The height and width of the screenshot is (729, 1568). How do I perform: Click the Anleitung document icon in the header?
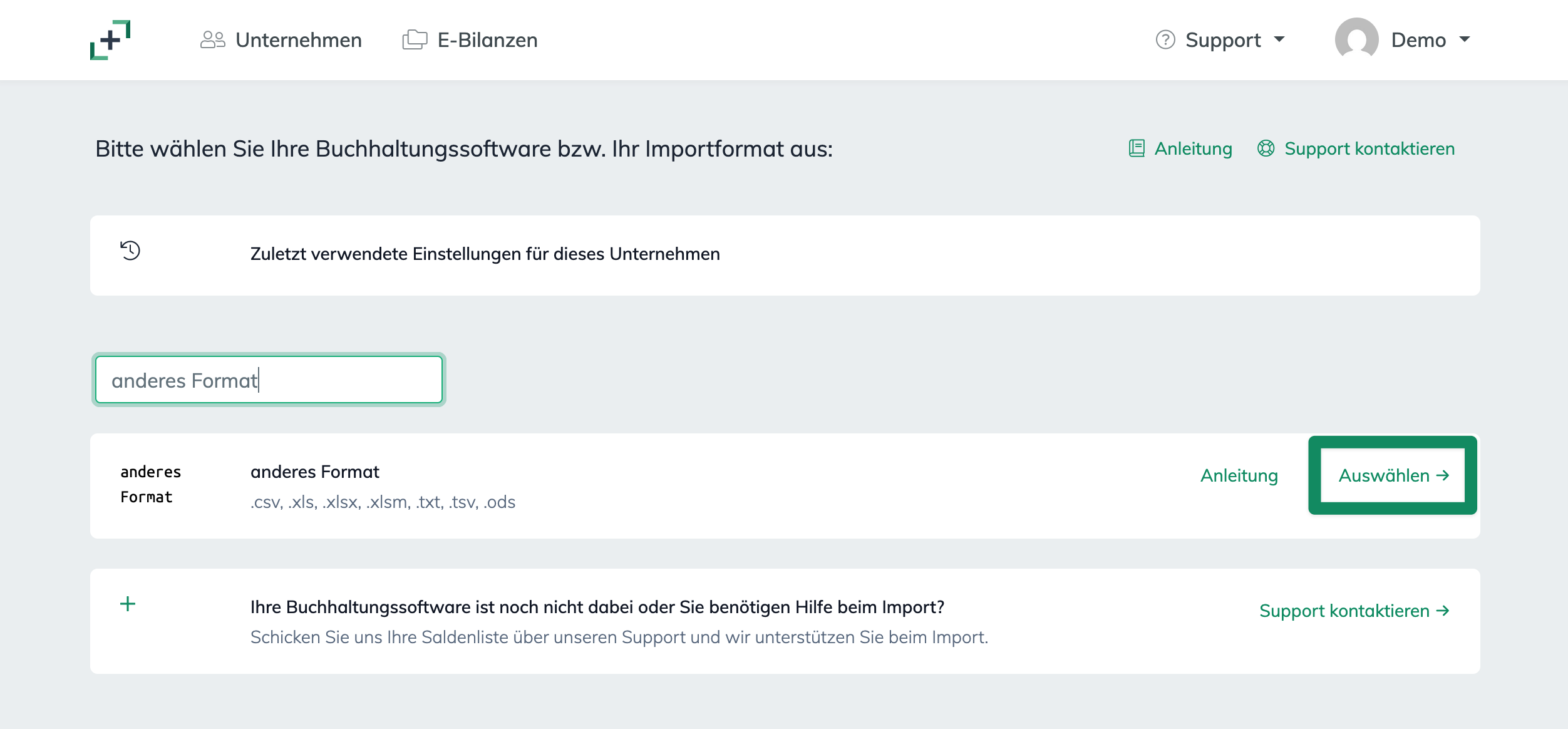1137,148
